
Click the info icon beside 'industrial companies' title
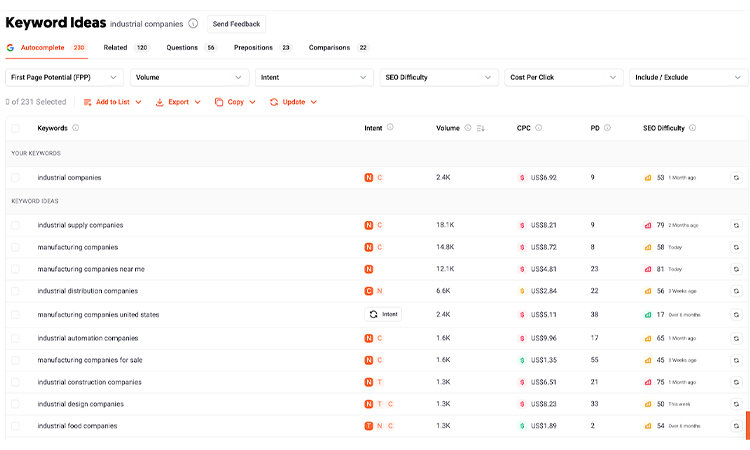click(x=193, y=23)
